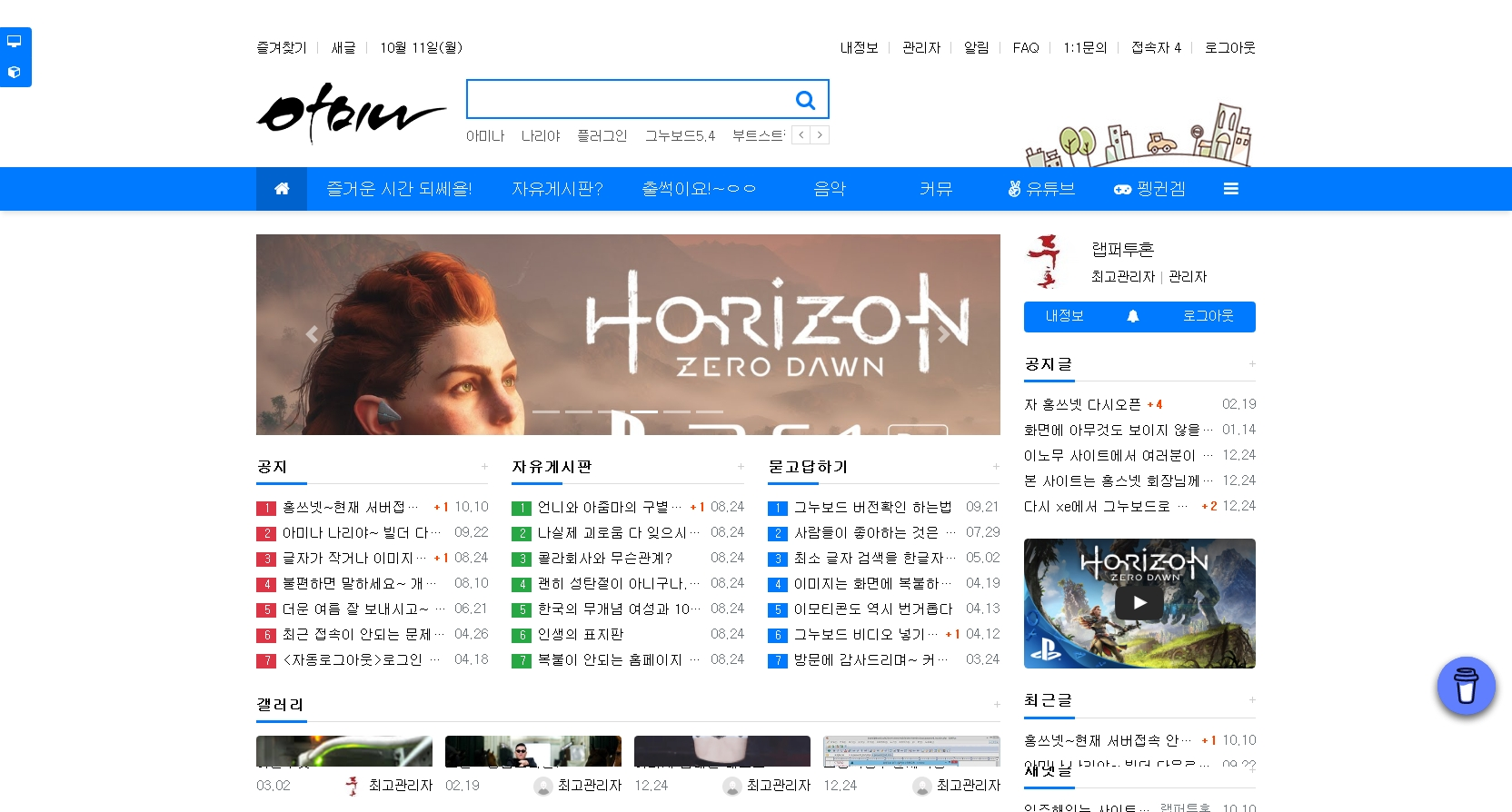
Task: Click the cube icon in left side widget
Action: pos(15,73)
